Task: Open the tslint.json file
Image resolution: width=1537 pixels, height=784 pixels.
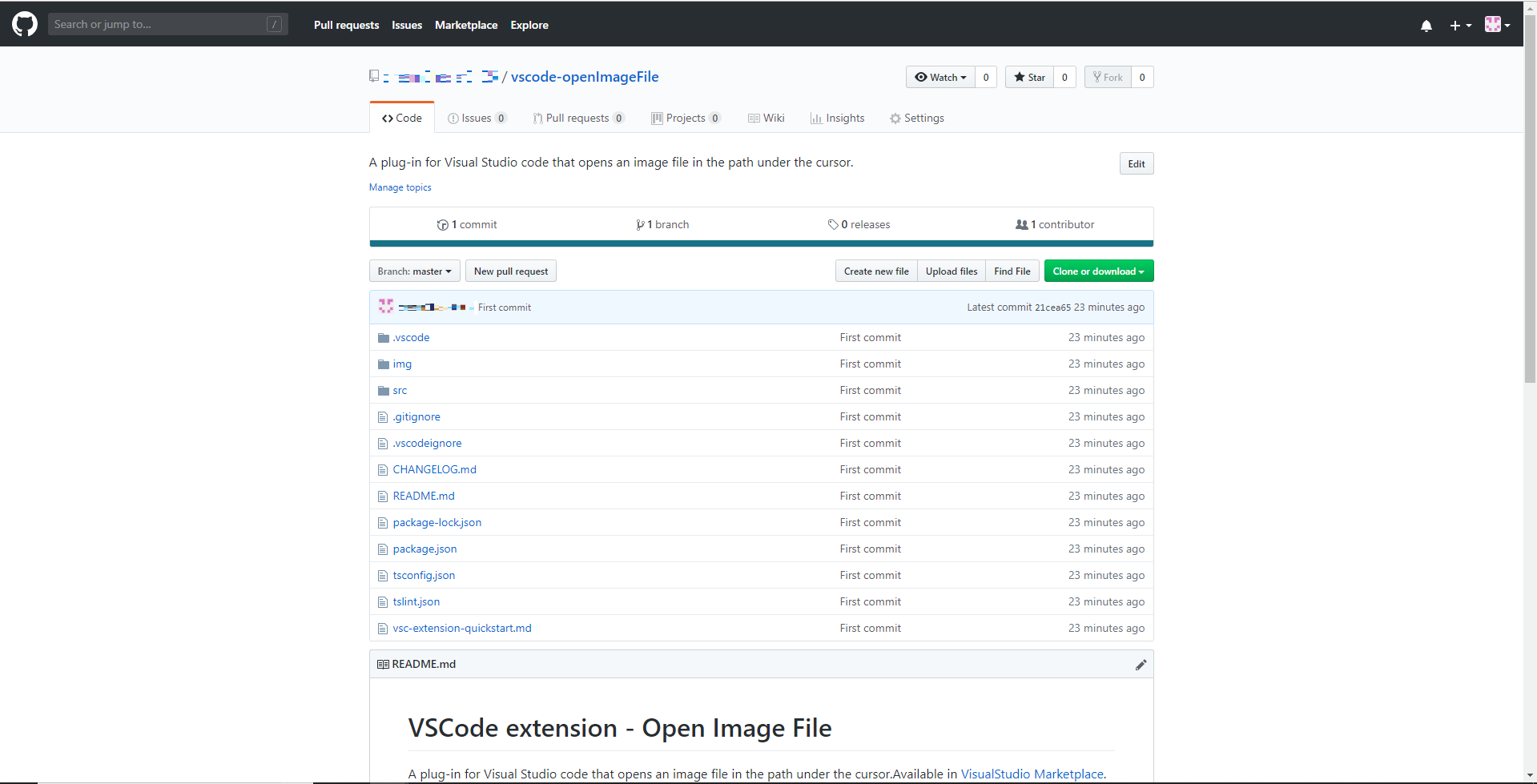Action: tap(416, 601)
